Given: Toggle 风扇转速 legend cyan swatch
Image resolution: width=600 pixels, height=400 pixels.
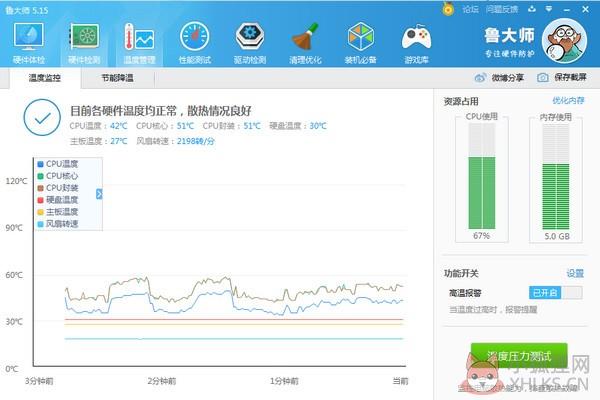Looking at the screenshot, I should [40, 224].
